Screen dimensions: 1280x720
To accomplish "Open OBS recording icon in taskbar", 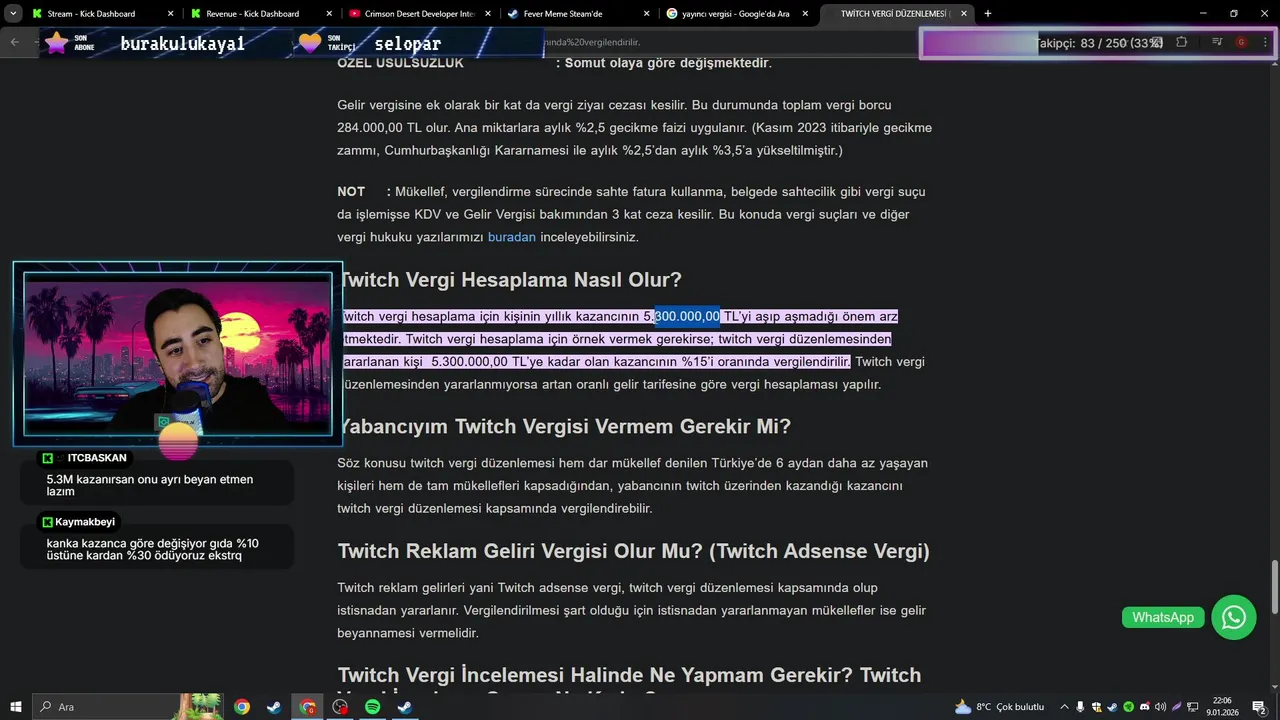I will [340, 707].
